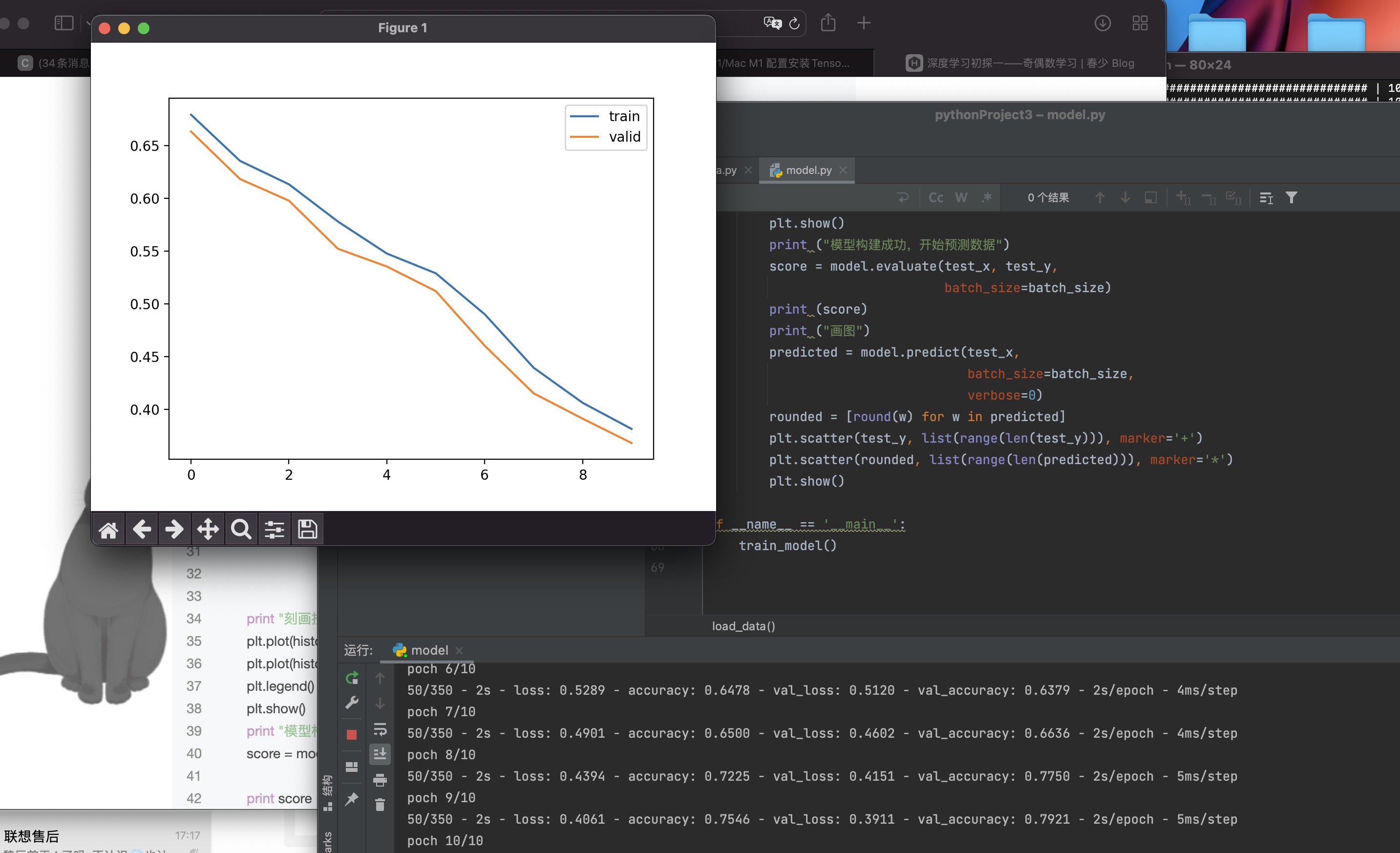This screenshot has height=853, width=1400.
Task: Close the model run tab
Action: pyautogui.click(x=459, y=650)
